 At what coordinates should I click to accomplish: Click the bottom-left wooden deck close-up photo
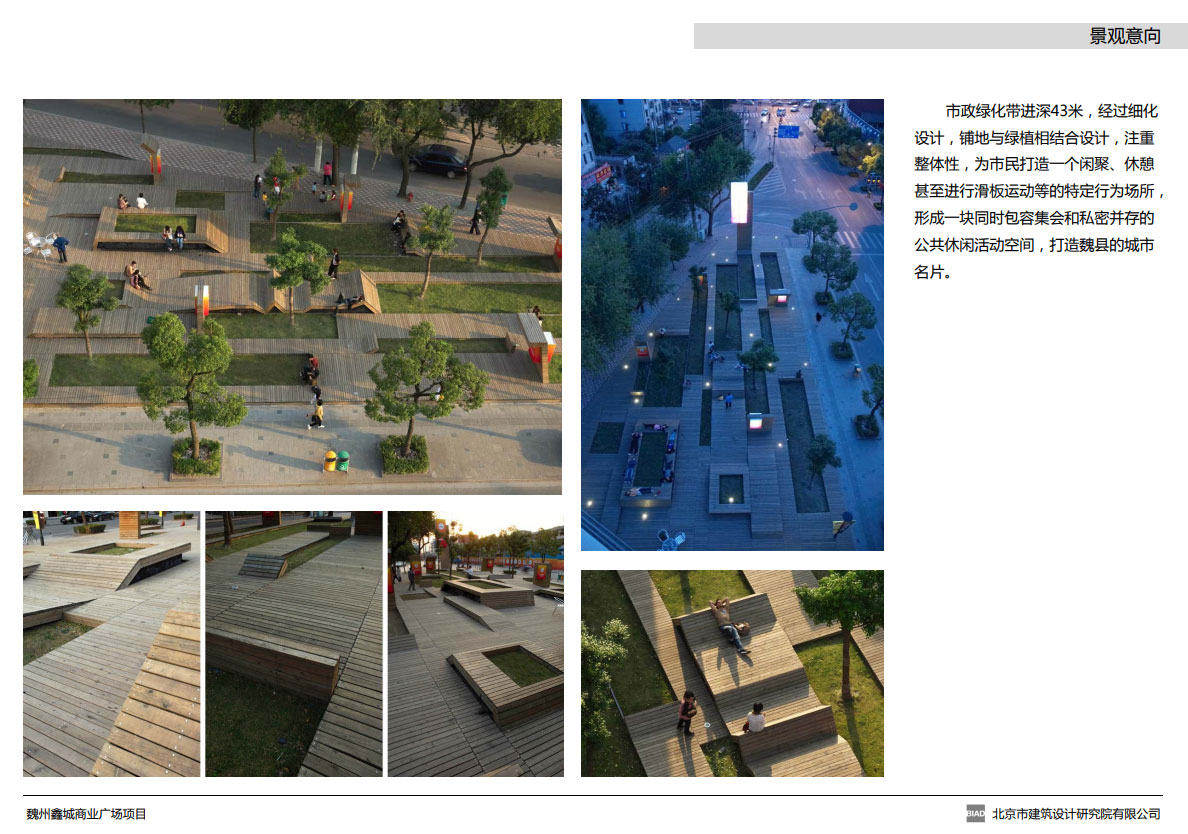click(x=111, y=644)
